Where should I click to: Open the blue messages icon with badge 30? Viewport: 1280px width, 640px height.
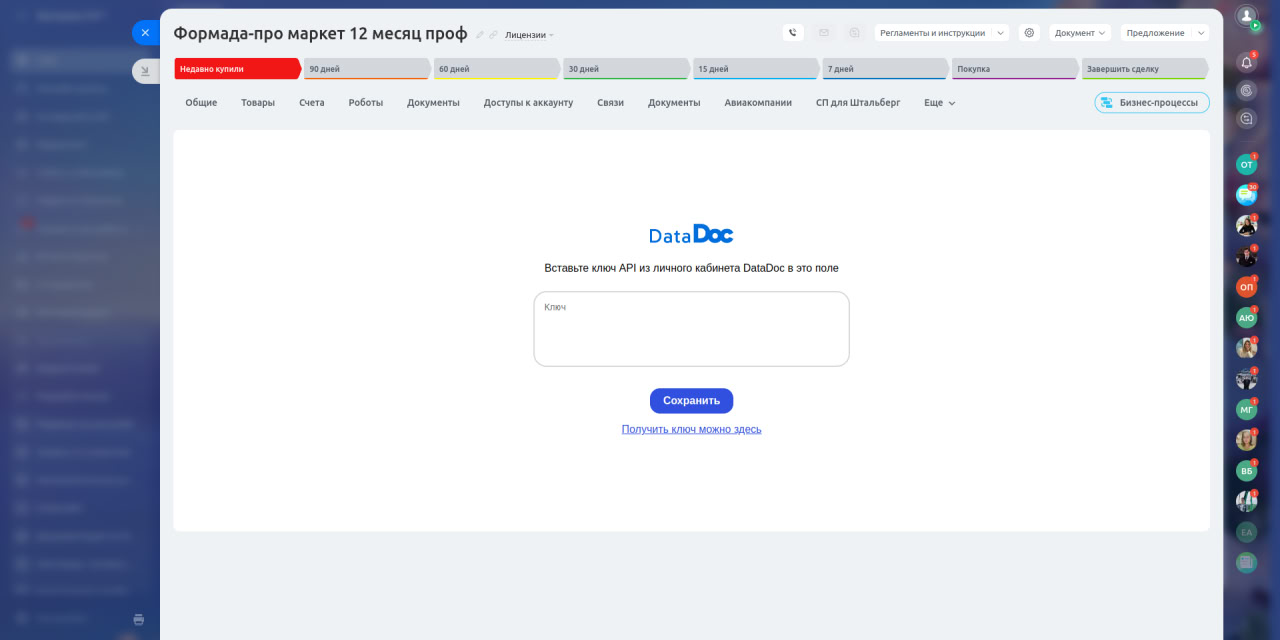point(1246,195)
